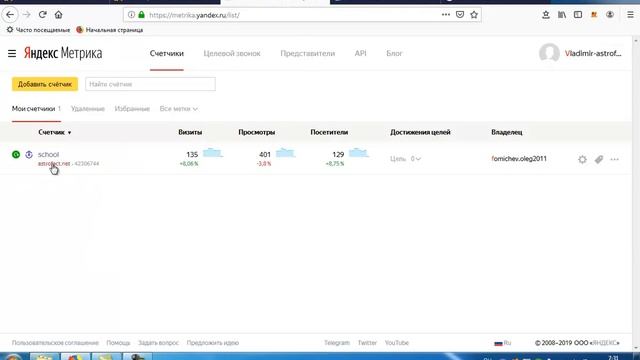Open the Начальная страница bookmark

pyautogui.click(x=110, y=30)
